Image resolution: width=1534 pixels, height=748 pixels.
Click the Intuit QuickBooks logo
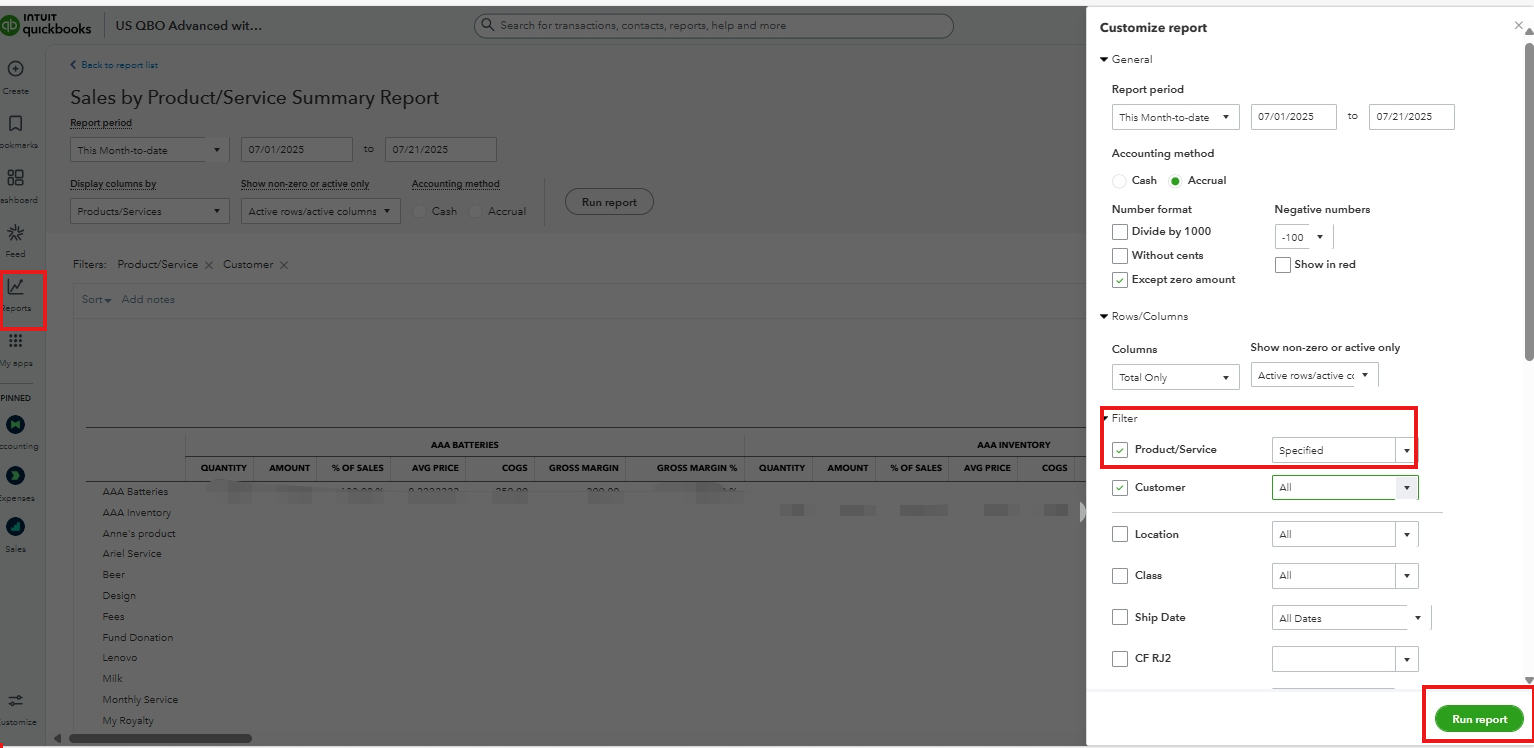46,25
